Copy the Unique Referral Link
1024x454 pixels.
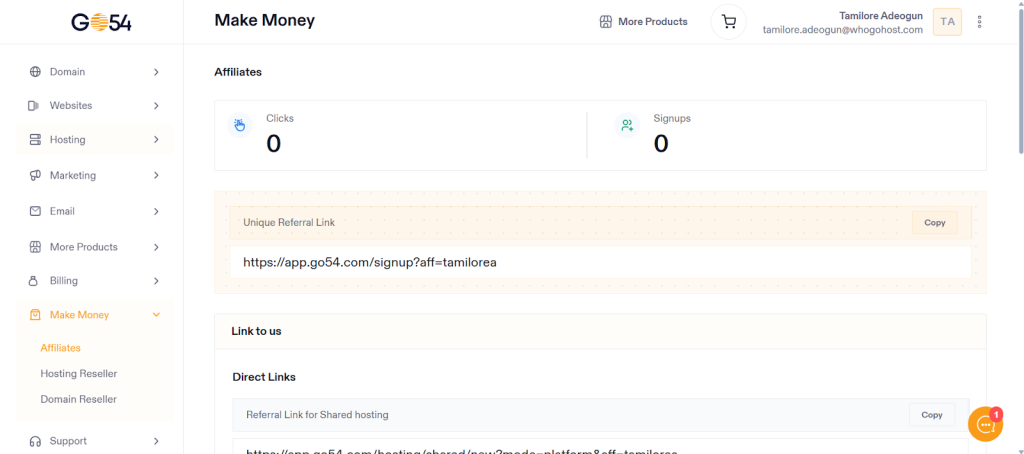tap(934, 223)
